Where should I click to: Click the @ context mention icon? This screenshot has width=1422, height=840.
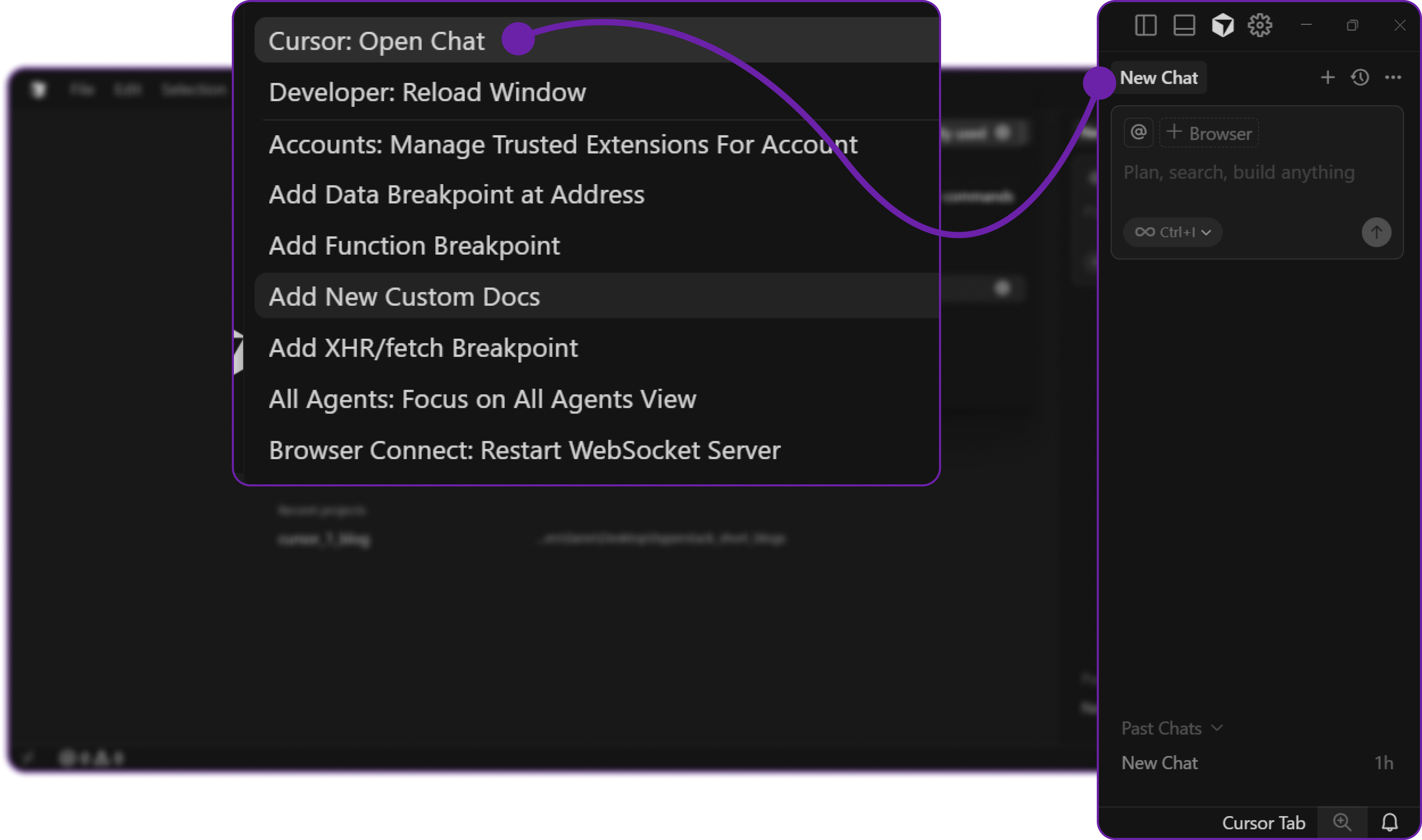pos(1138,132)
